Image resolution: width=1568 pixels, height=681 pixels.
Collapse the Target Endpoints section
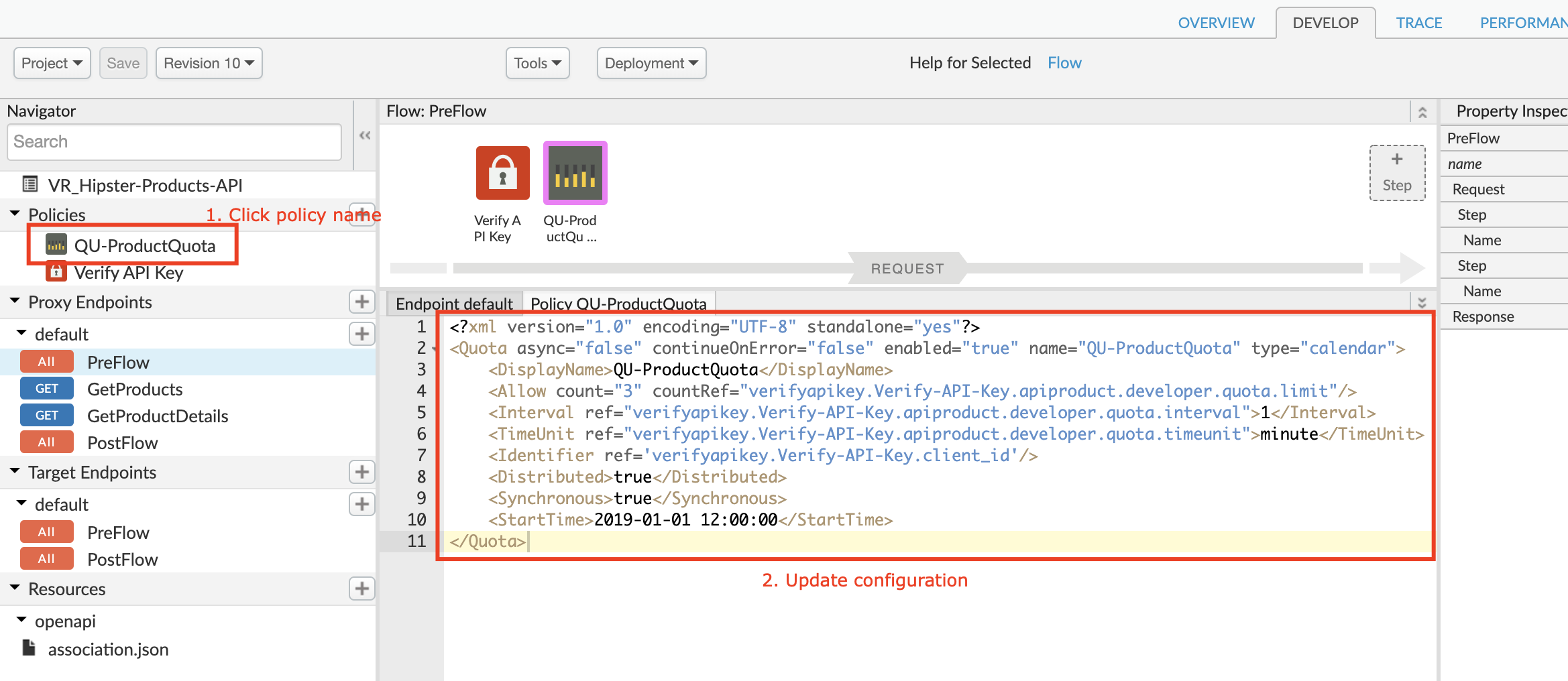click(15, 471)
